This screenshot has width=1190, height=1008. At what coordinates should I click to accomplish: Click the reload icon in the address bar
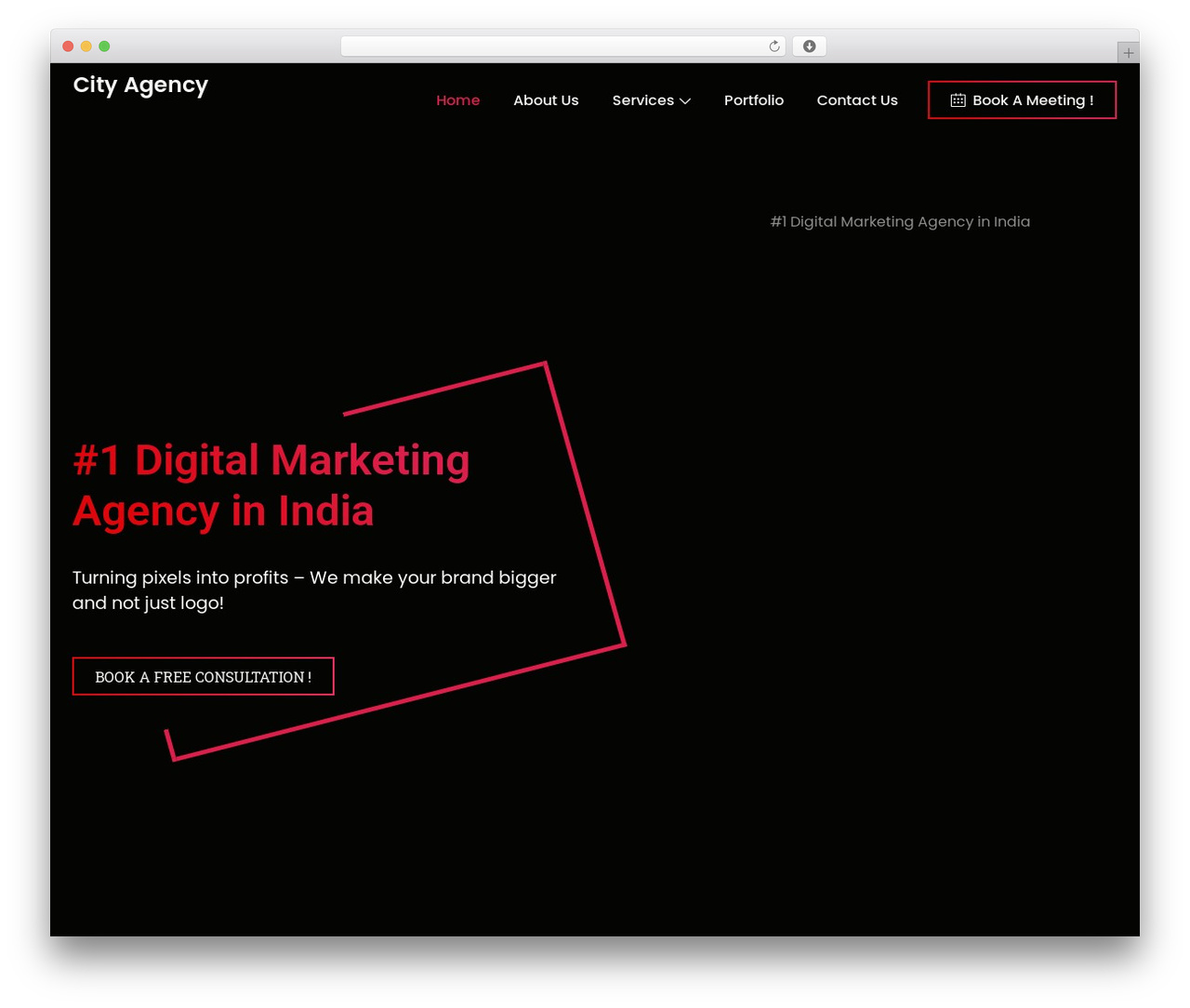[x=774, y=46]
